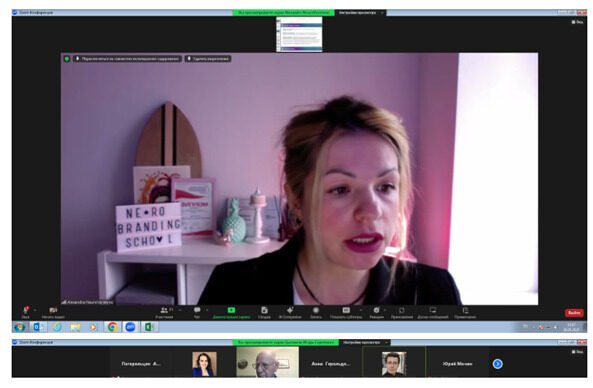The width and height of the screenshot is (593, 388).
Task: Click the Windows Start button
Action: pos(20,327)
